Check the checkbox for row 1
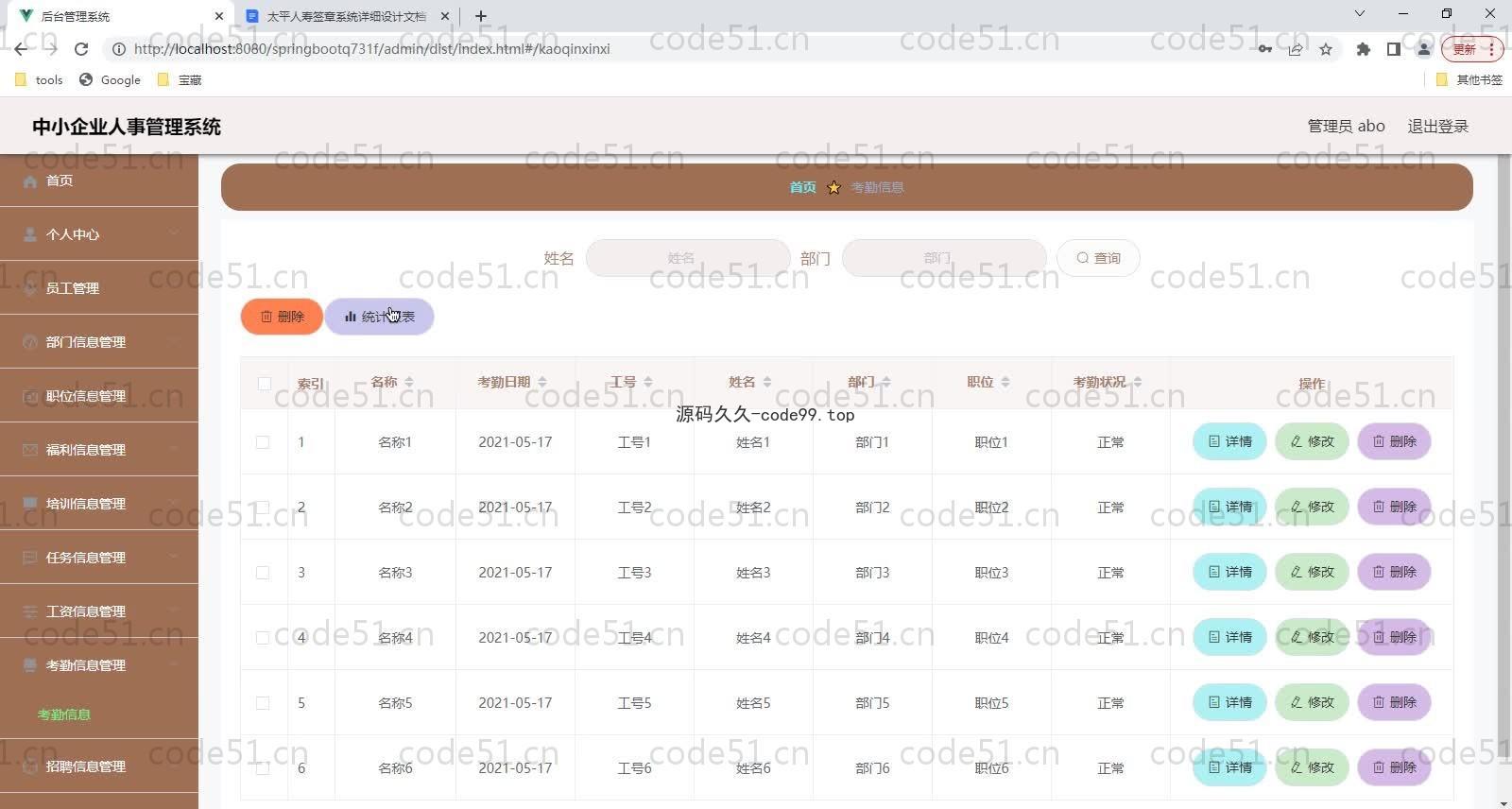Image resolution: width=1512 pixels, height=809 pixels. tap(263, 442)
